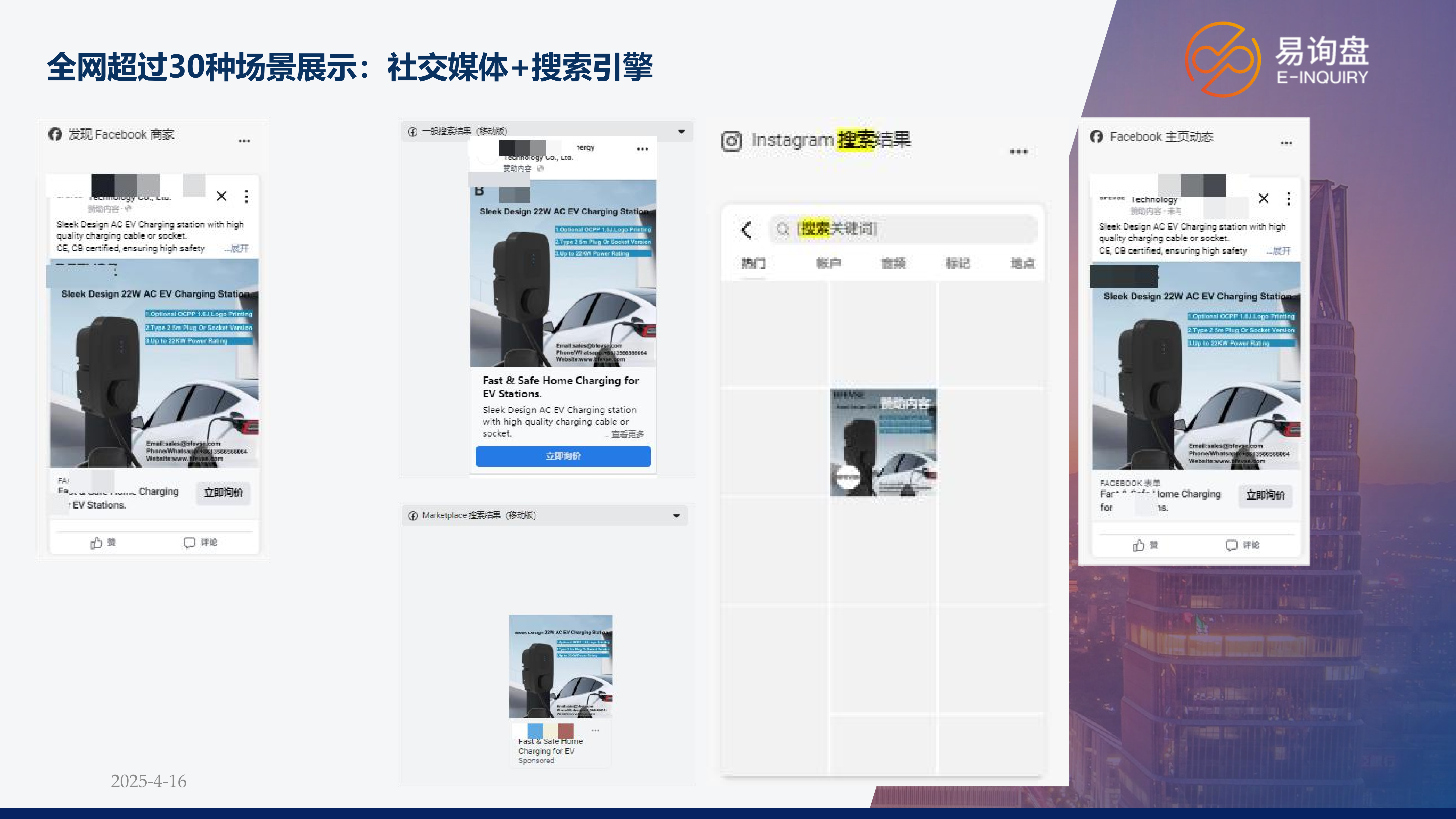Select the 地点 tab in Instagram search
The width and height of the screenshot is (1456, 819).
pos(1023,263)
